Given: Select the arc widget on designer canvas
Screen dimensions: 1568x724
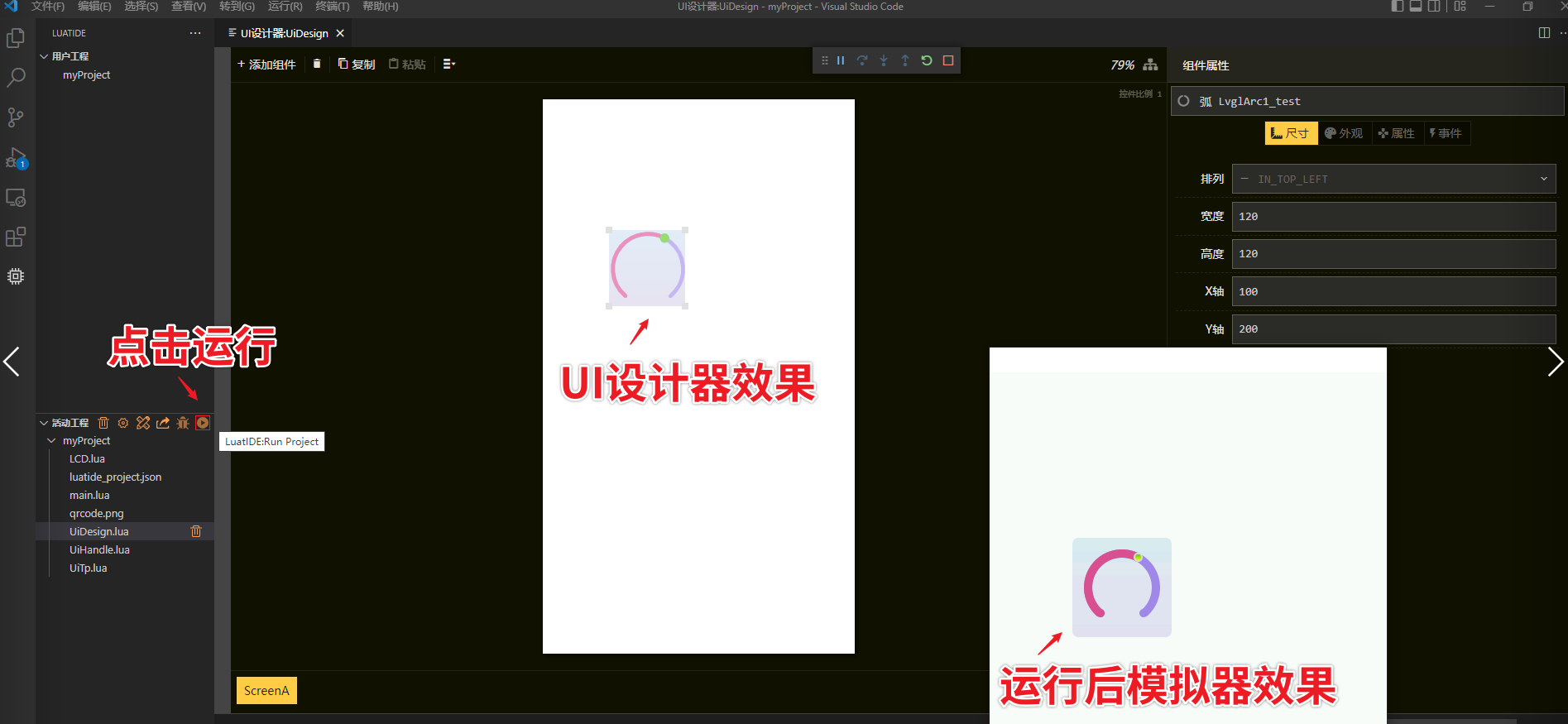Looking at the screenshot, I should tap(647, 268).
